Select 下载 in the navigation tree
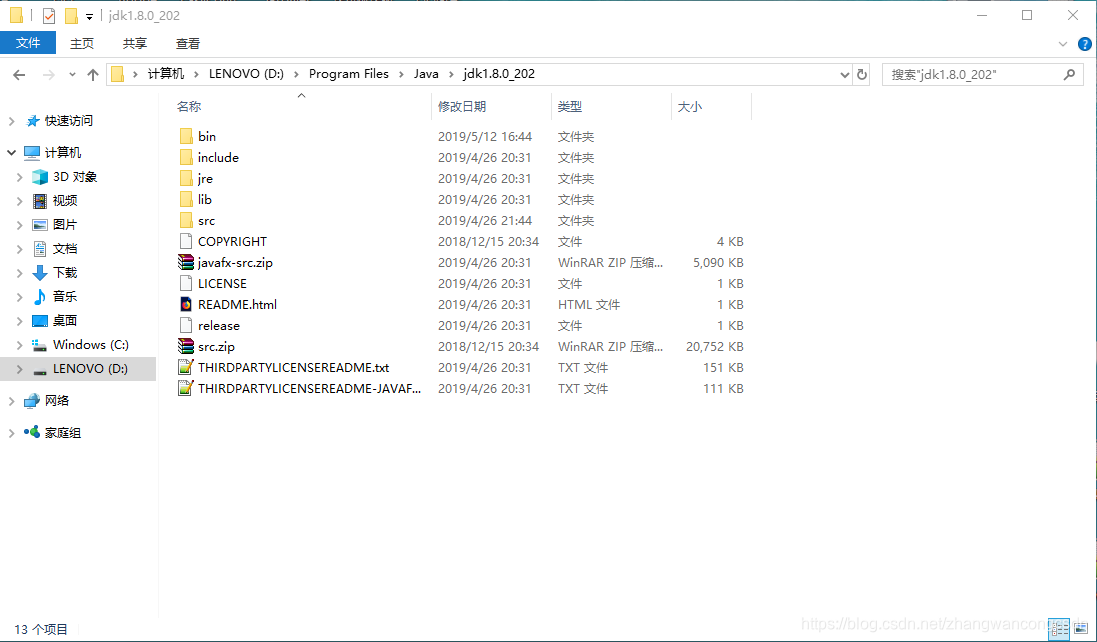1097x642 pixels. tap(64, 273)
